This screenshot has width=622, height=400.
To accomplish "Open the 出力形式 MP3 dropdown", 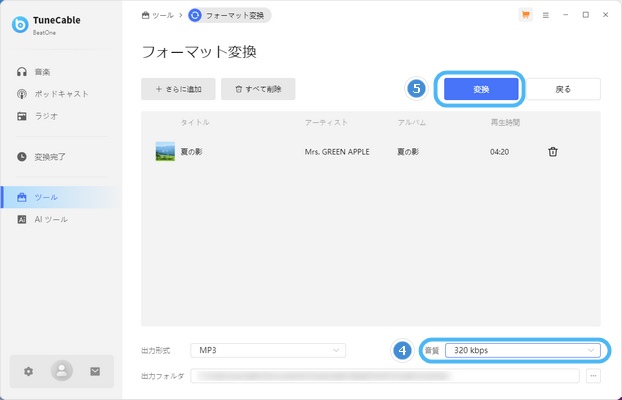I will click(x=268, y=350).
